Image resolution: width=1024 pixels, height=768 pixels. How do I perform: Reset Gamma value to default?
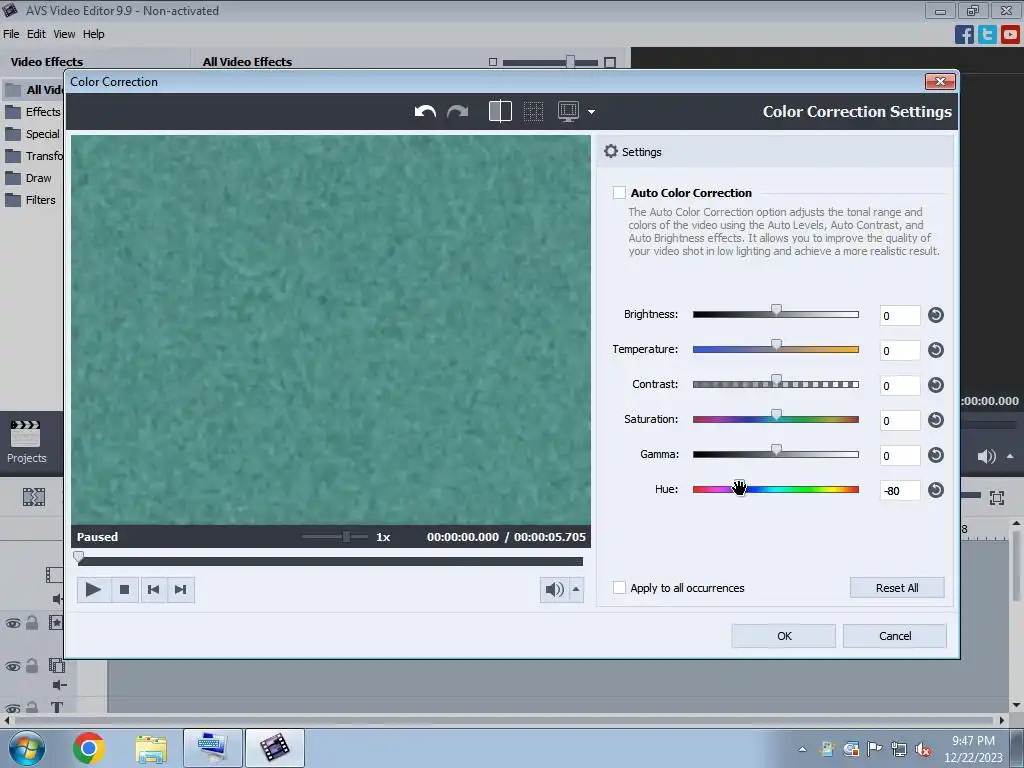click(936, 455)
